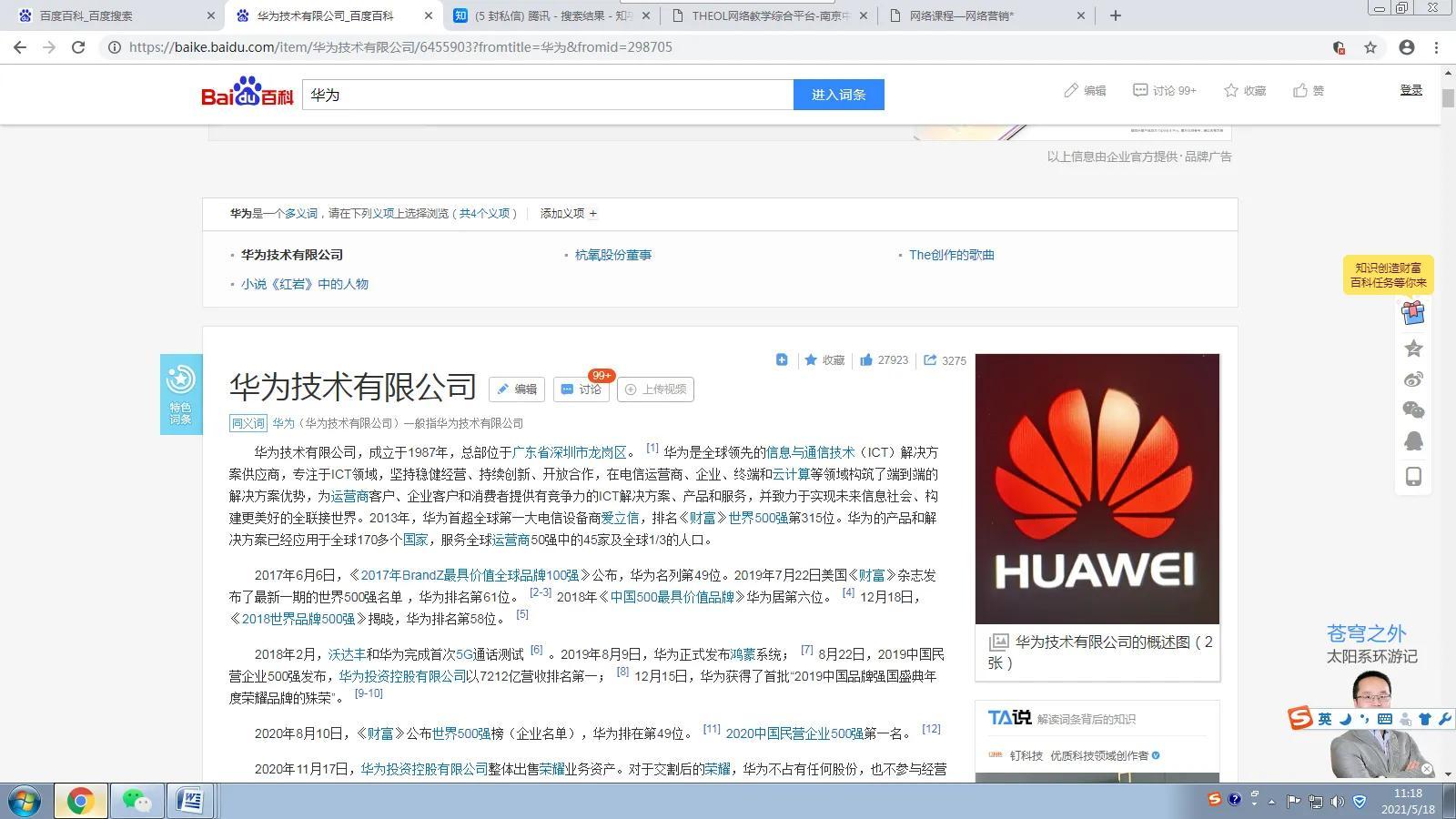Open the 广东省深圳市龙岗区 link
The image size is (1456, 819).
(x=570, y=452)
